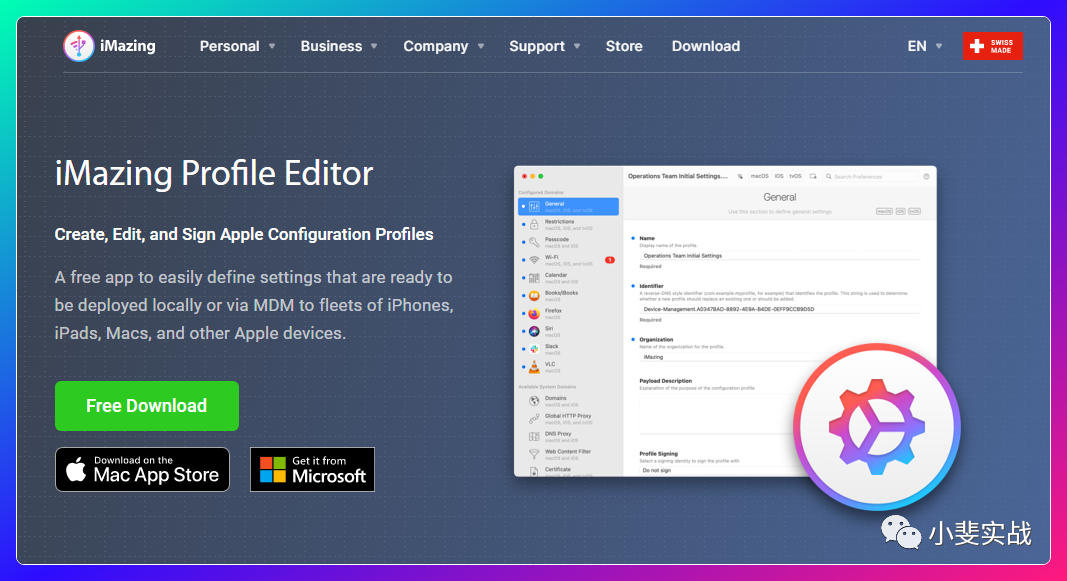
Task: Click Download on the Mac App Store
Action: pos(142,469)
